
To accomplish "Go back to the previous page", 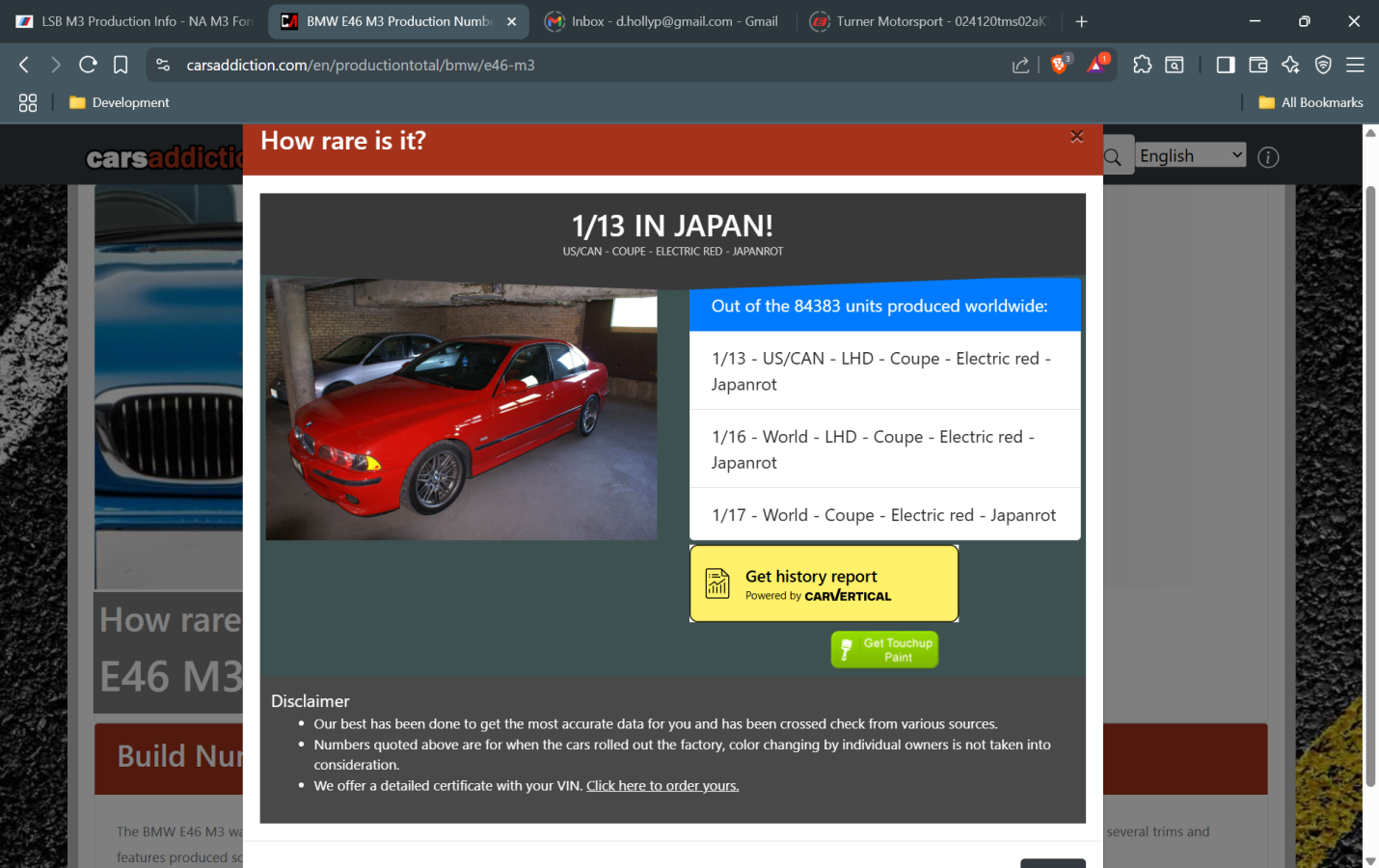I will click(x=24, y=65).
